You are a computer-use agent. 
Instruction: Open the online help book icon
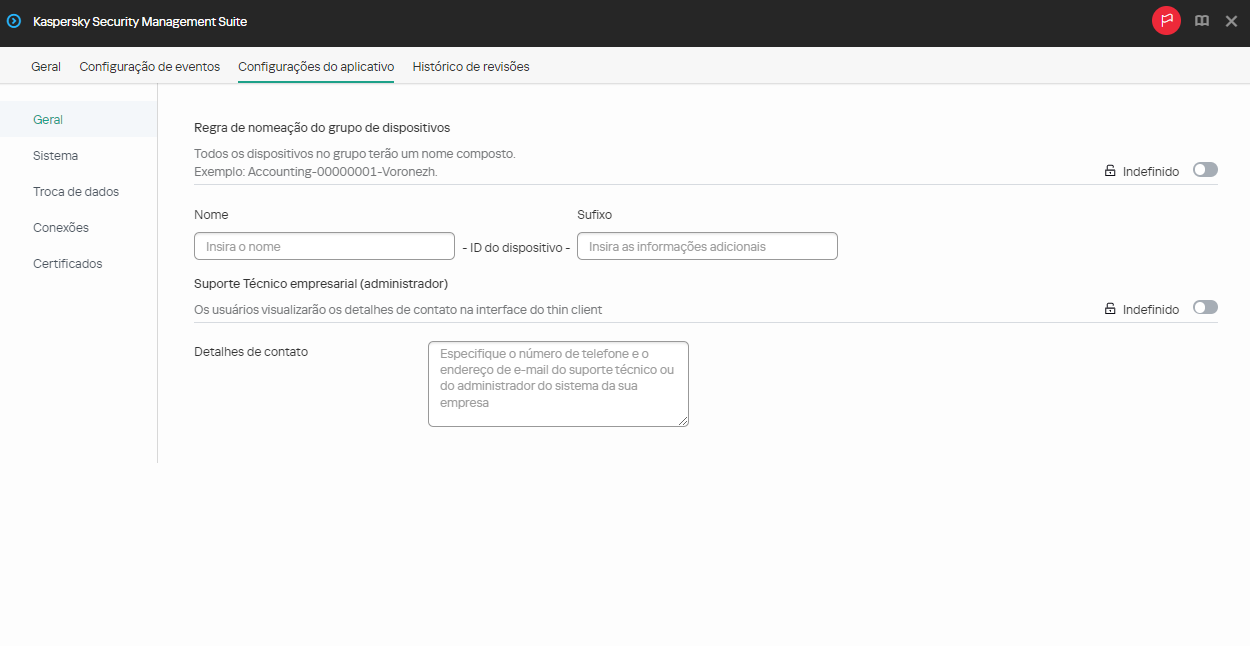pos(1201,20)
